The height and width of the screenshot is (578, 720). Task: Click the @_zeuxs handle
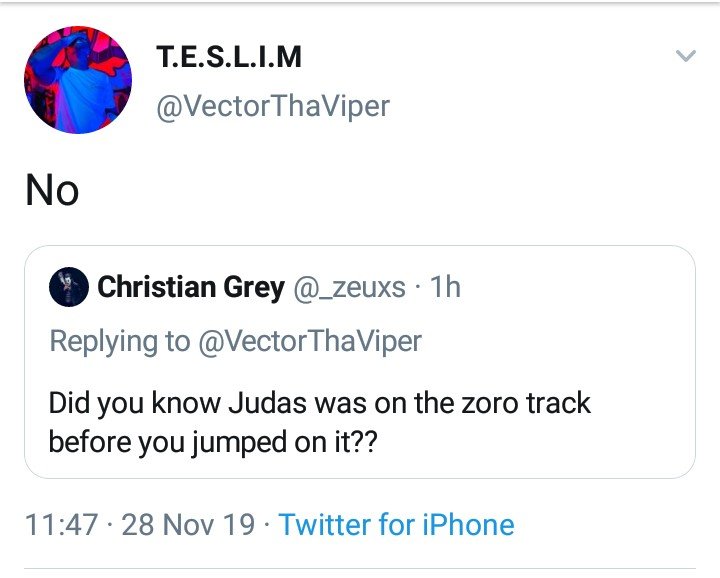[x=349, y=288]
